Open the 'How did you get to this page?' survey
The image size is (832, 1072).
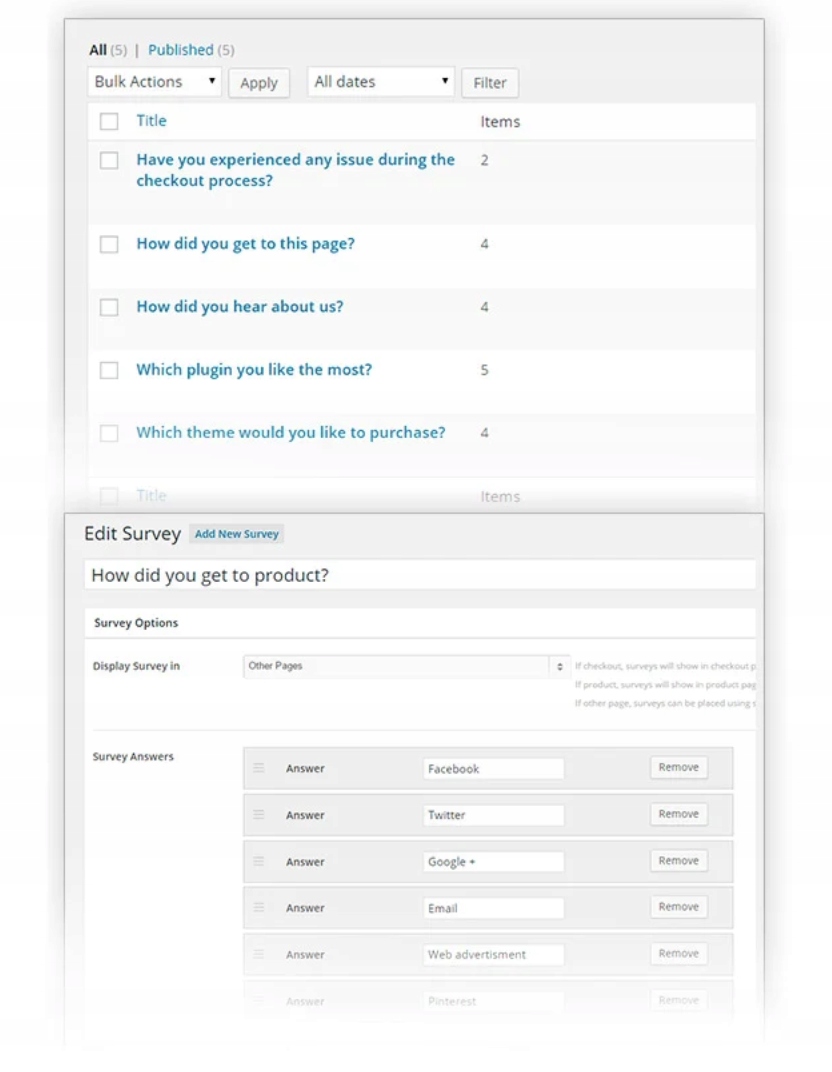click(x=245, y=244)
